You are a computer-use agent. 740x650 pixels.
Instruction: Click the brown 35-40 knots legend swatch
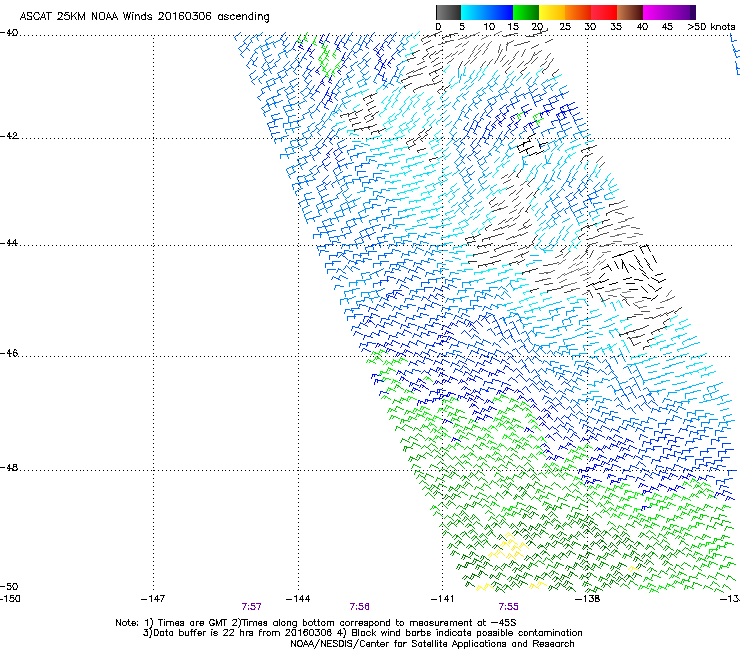630,12
